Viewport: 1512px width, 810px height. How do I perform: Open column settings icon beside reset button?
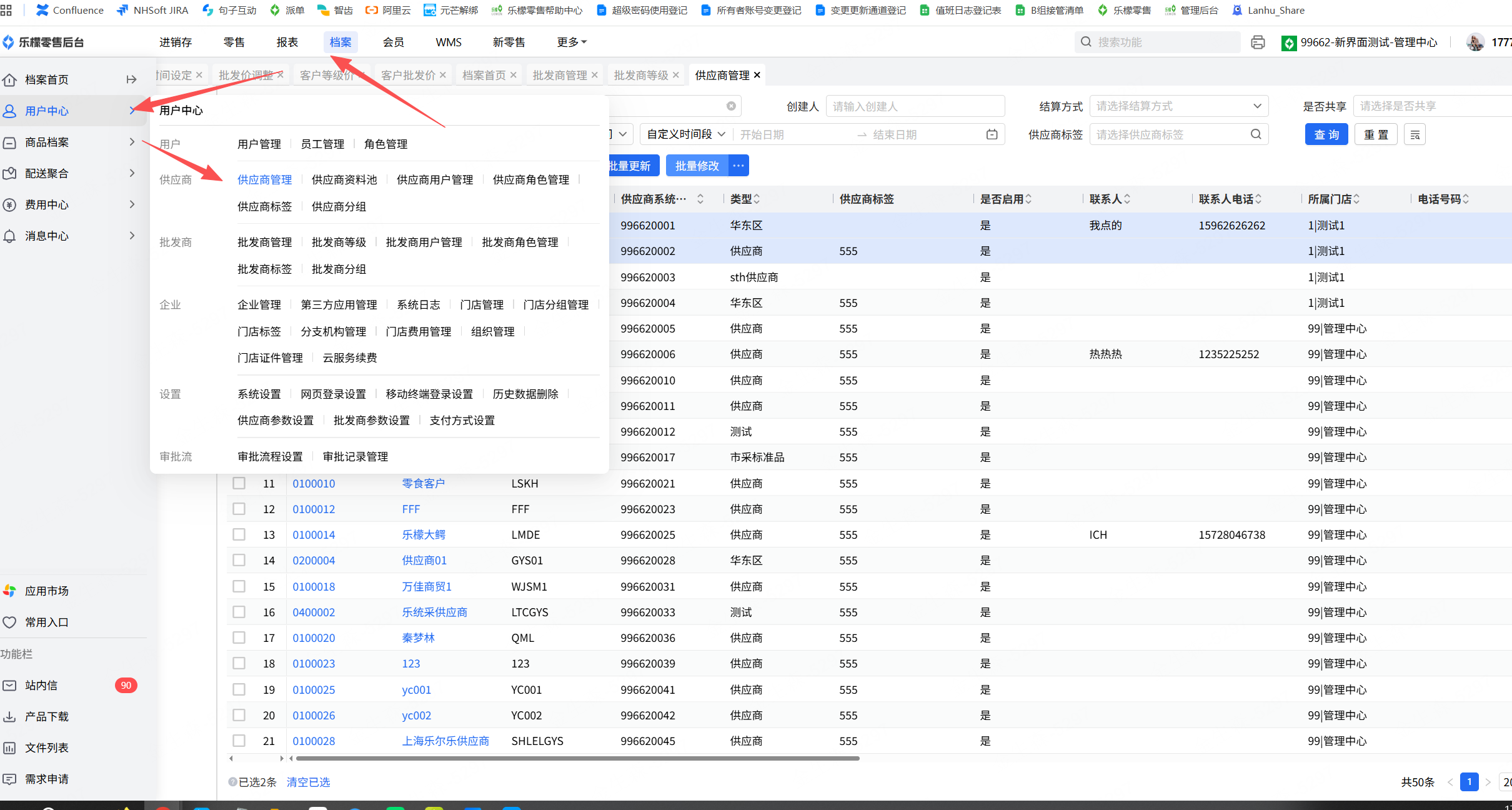coord(1415,135)
